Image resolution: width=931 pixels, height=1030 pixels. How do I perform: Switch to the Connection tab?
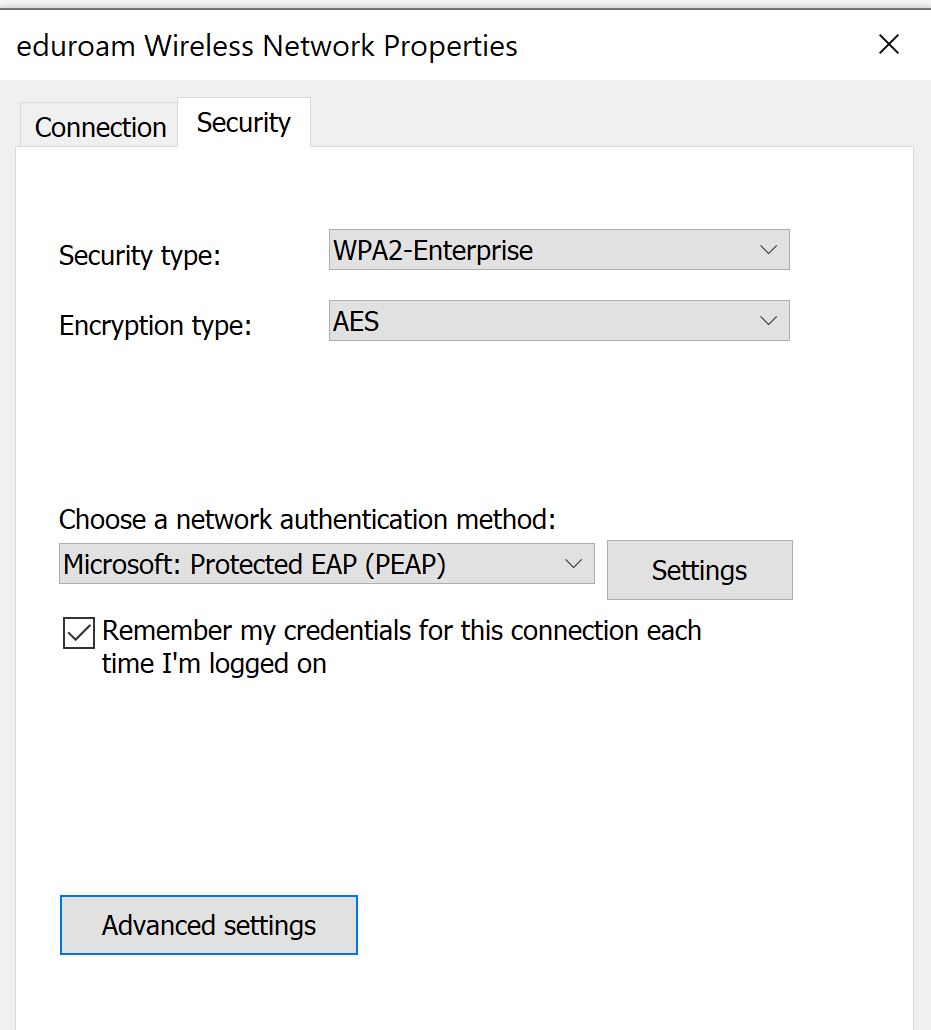(x=99, y=126)
